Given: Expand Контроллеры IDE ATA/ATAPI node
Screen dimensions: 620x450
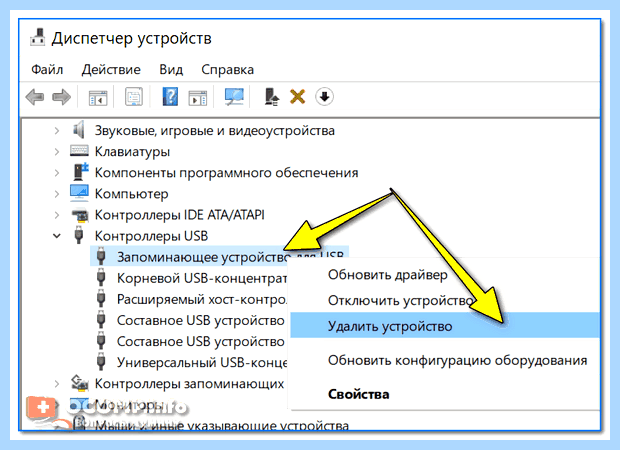Looking at the screenshot, I should coord(57,215).
